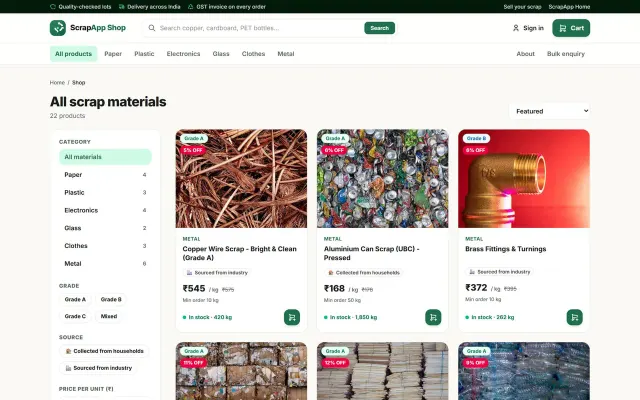Open the Featured sort dropdown
This screenshot has width=640, height=400.
pyautogui.click(x=549, y=111)
